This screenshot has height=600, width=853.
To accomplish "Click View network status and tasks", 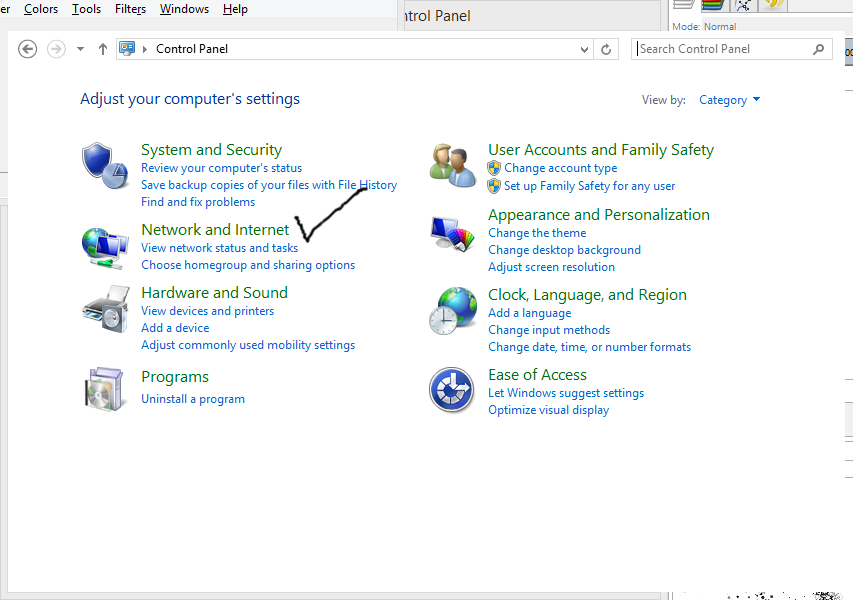I will [x=220, y=248].
